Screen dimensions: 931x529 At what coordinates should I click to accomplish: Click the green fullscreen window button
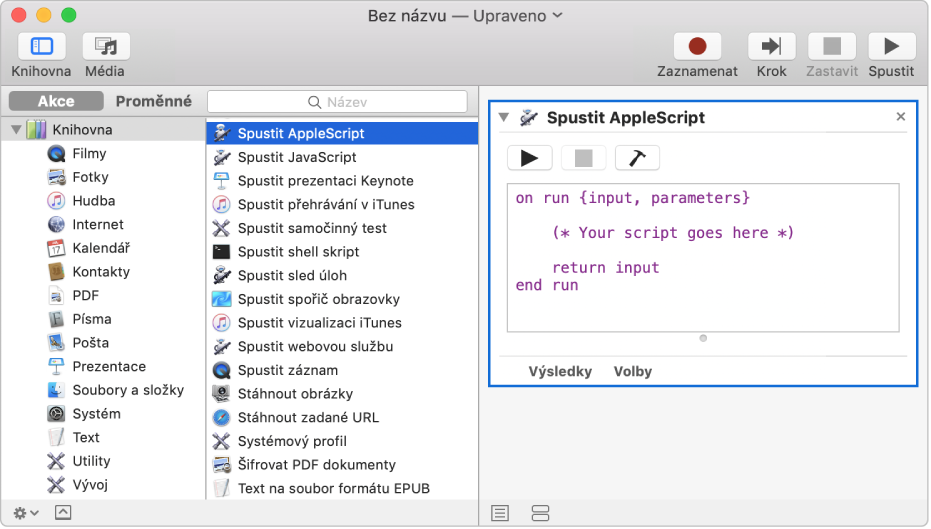(69, 15)
